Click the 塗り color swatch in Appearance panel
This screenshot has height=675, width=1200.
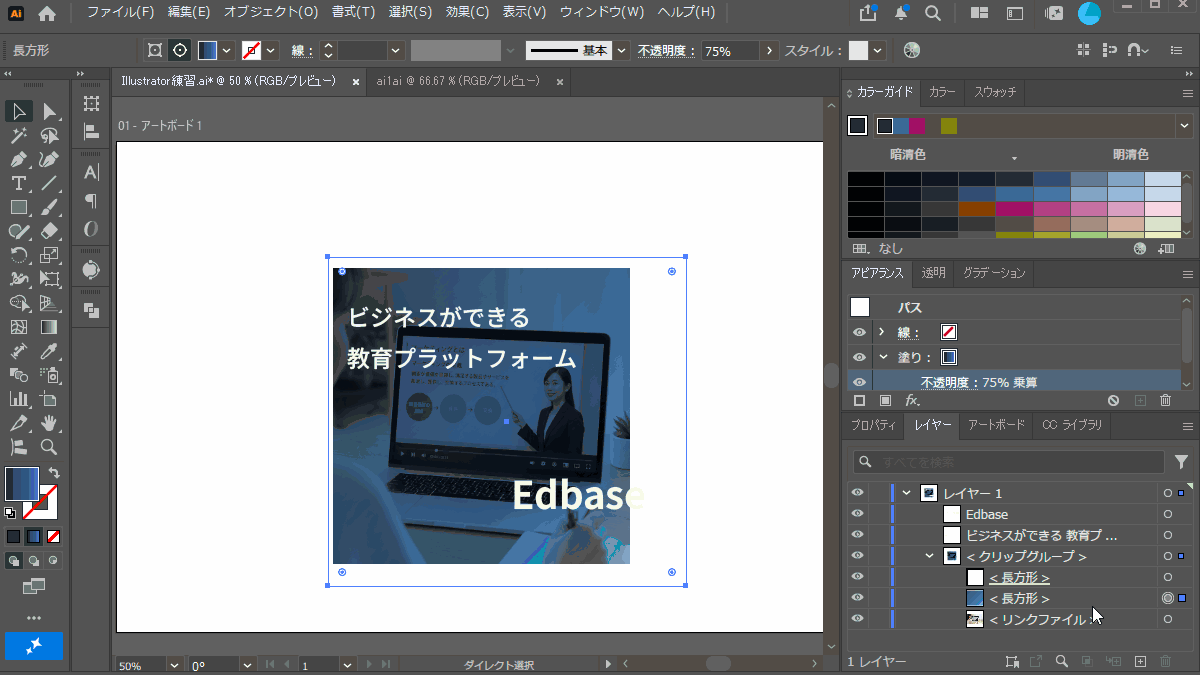click(x=948, y=357)
